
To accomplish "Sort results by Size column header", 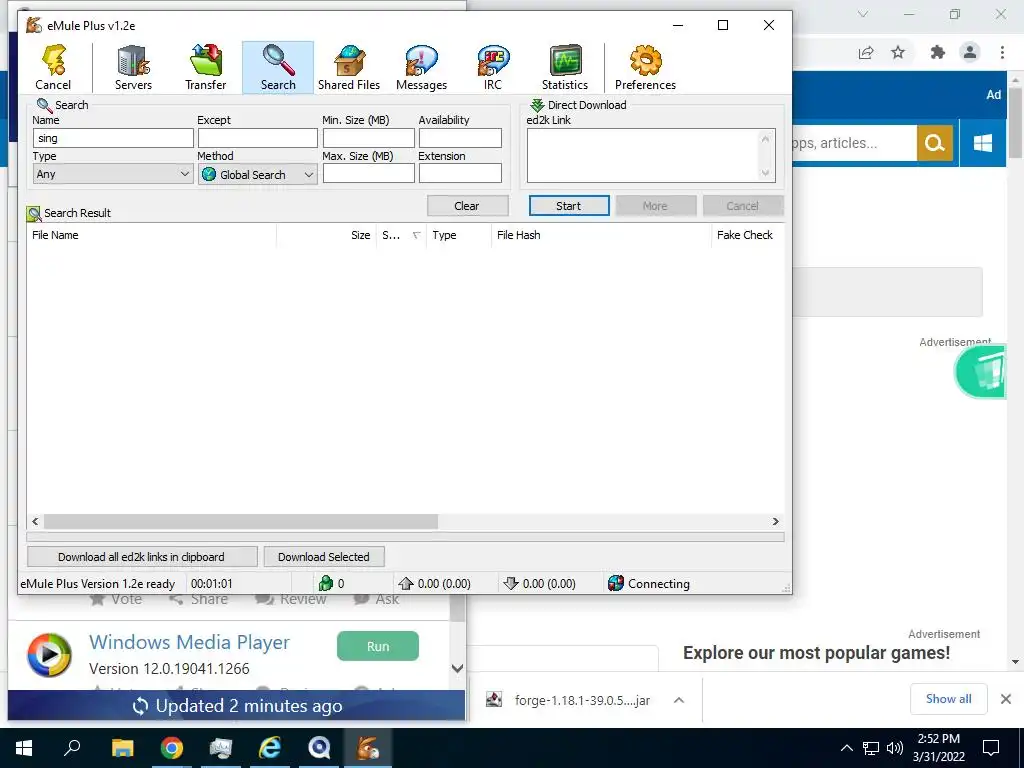I will coord(327,235).
